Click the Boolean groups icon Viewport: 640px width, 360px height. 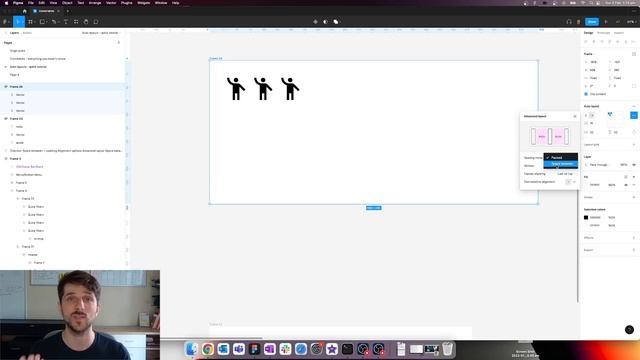(x=336, y=22)
